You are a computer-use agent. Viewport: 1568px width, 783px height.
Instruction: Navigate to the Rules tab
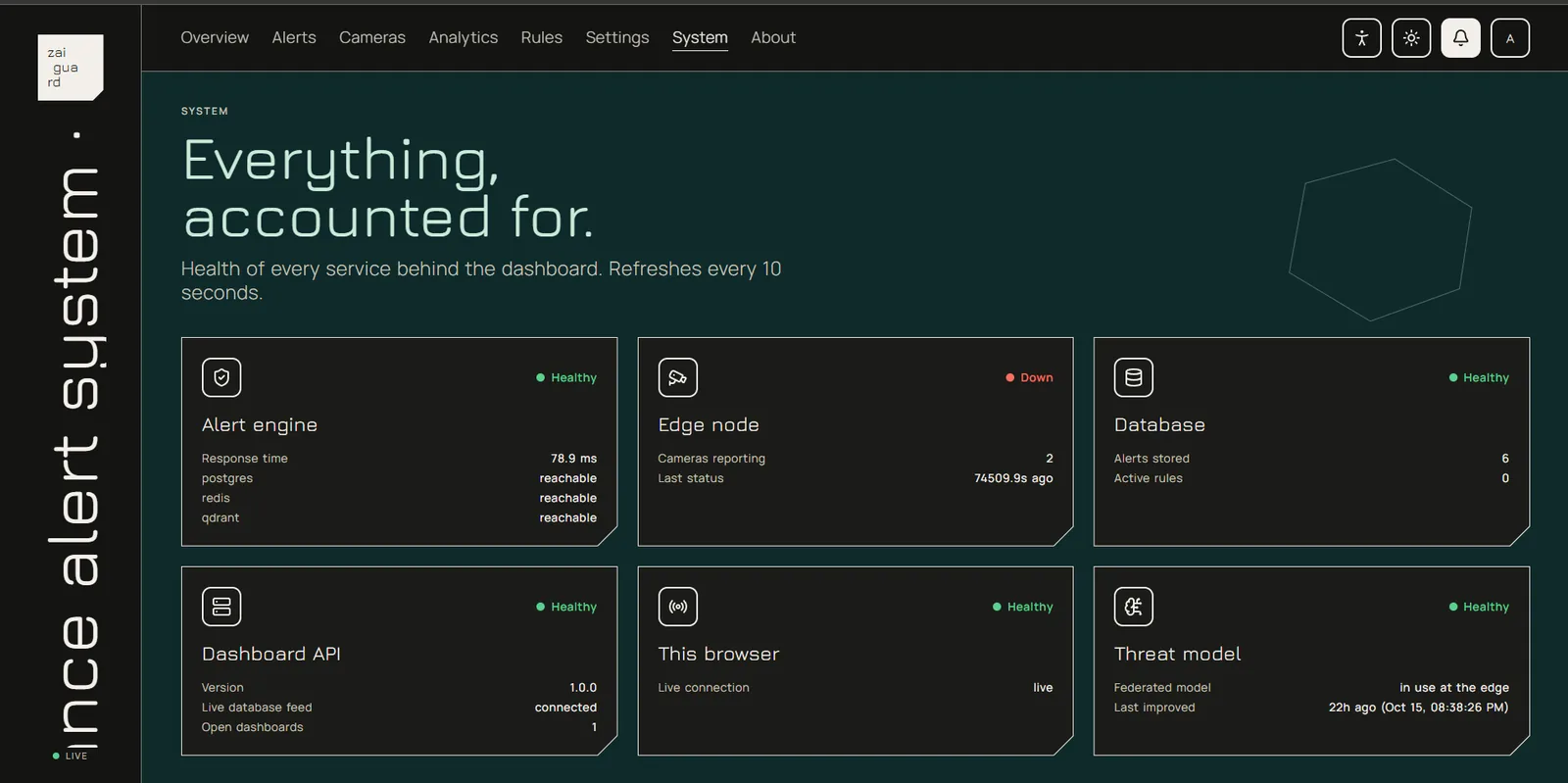(x=542, y=37)
